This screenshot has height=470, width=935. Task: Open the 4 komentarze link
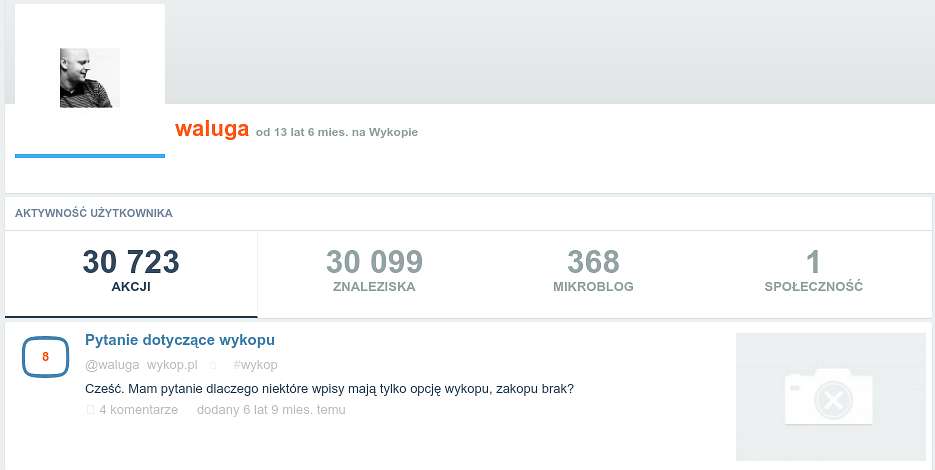pos(138,410)
